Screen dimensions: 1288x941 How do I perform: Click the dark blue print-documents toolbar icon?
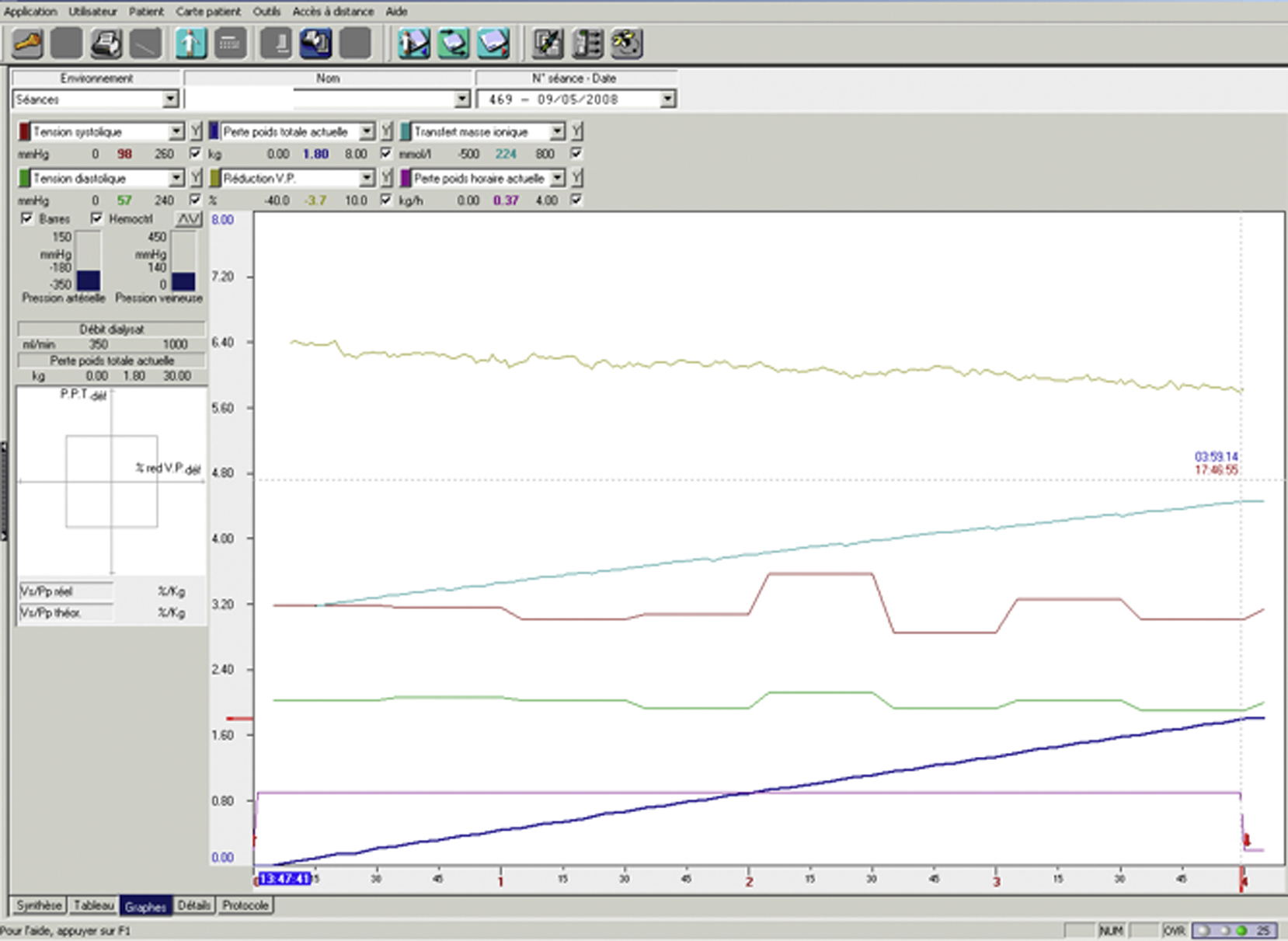click(x=315, y=44)
